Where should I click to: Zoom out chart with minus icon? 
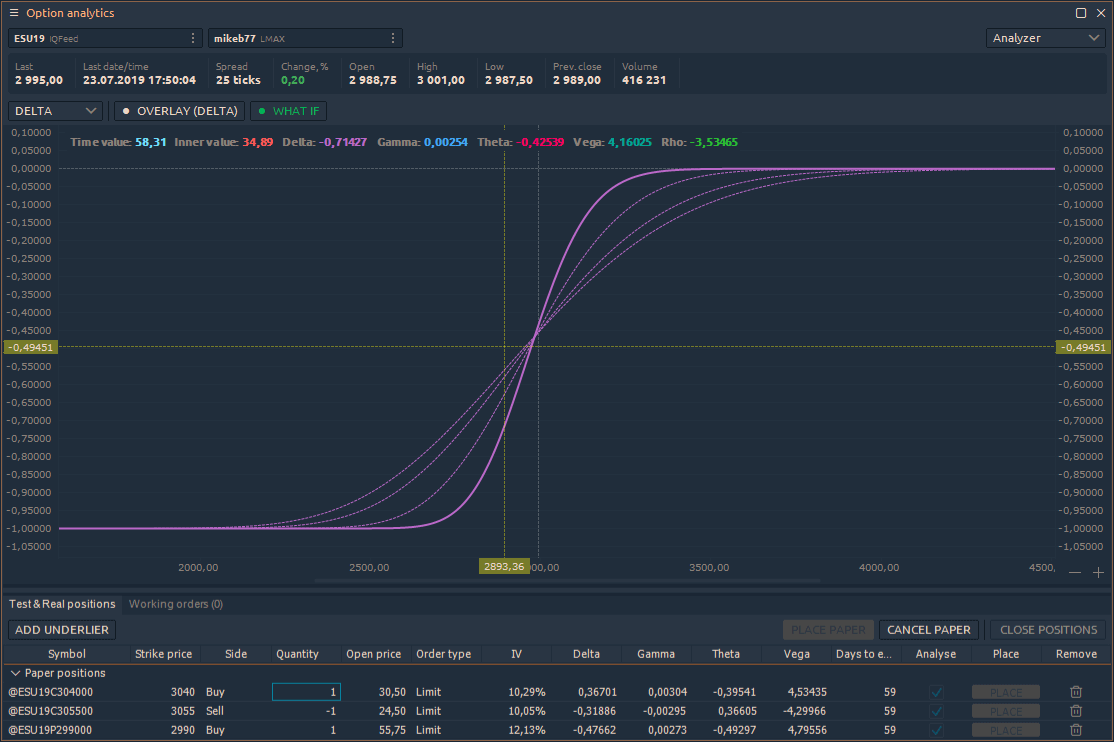[x=1075, y=572]
